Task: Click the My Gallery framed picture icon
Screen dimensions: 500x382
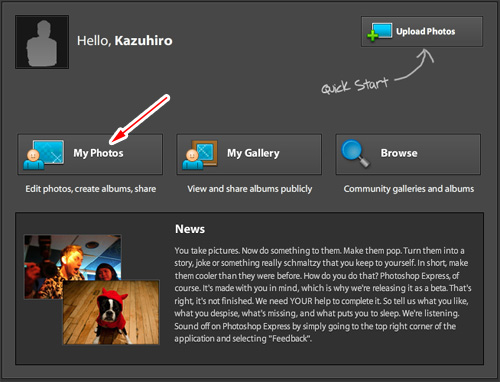Action: pos(200,155)
